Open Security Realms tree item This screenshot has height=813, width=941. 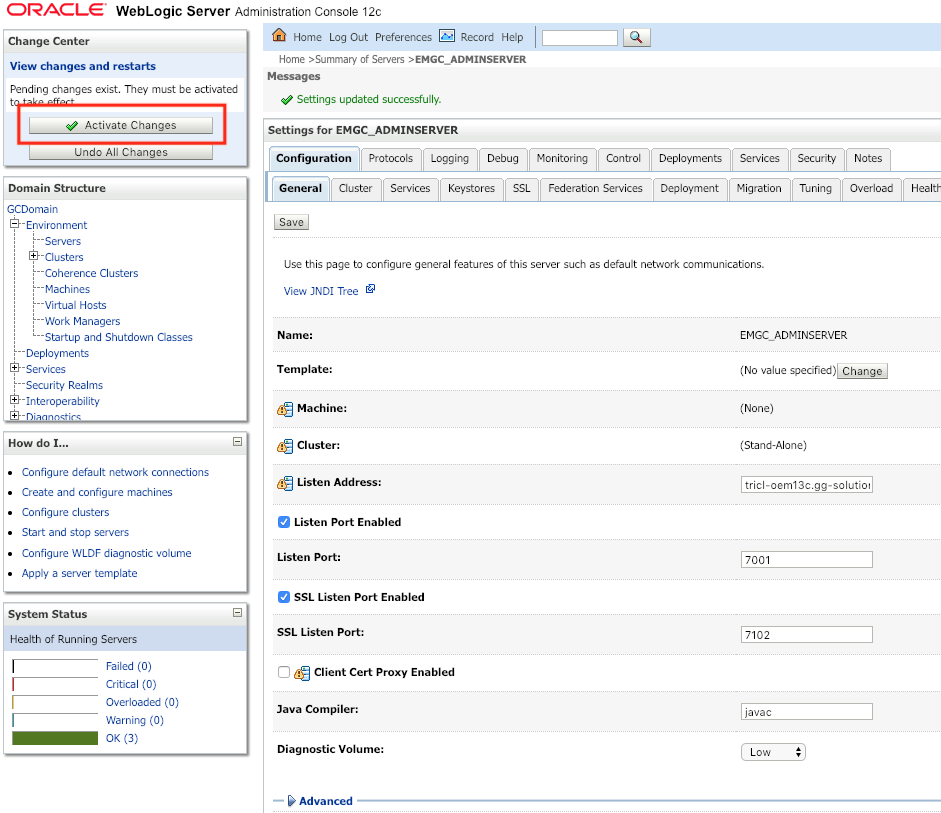(x=64, y=385)
